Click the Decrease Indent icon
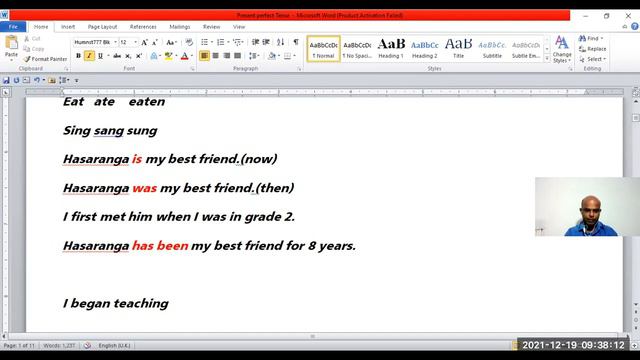The image size is (640, 360). click(x=255, y=42)
